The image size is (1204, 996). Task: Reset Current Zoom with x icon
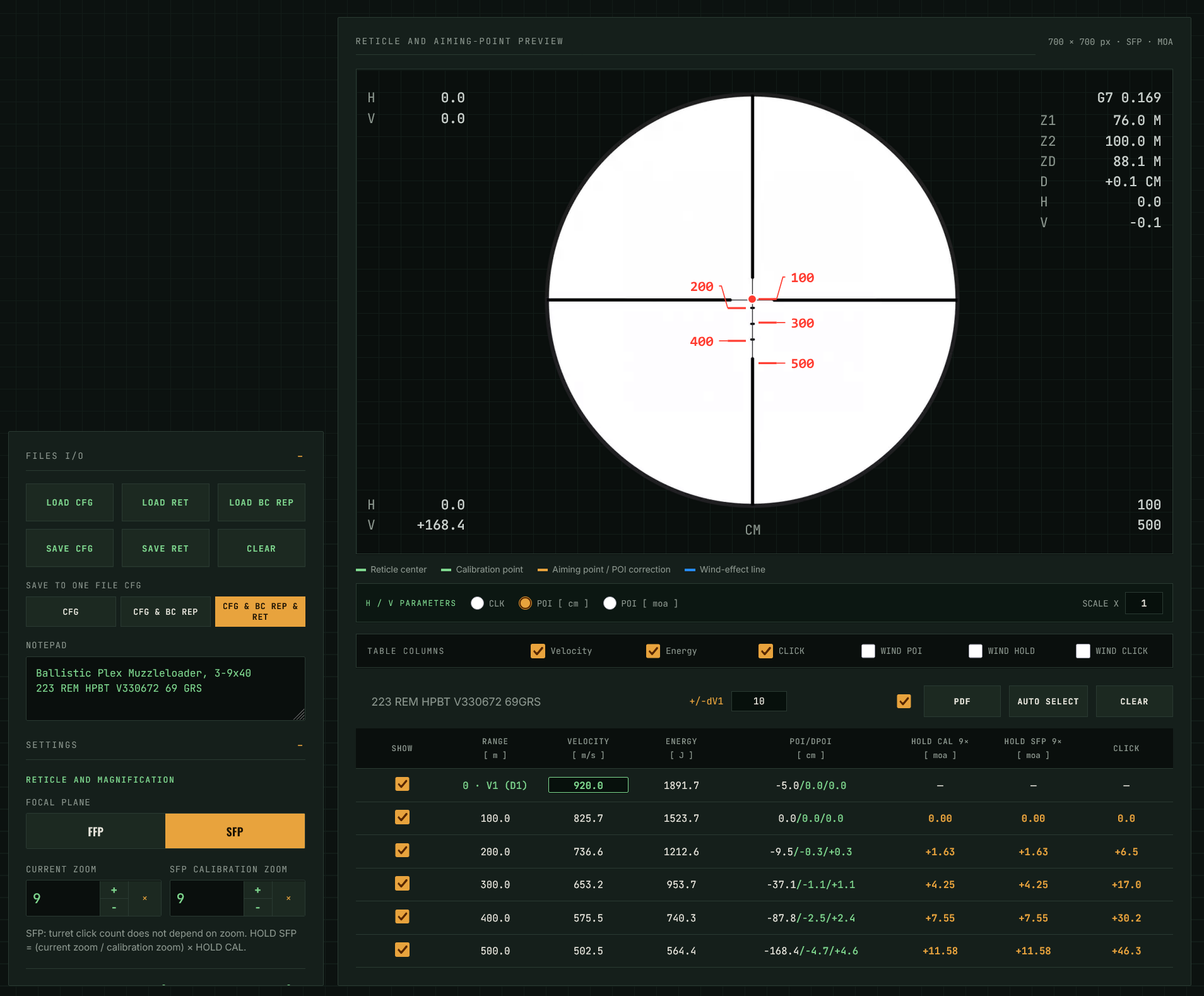coord(145,898)
